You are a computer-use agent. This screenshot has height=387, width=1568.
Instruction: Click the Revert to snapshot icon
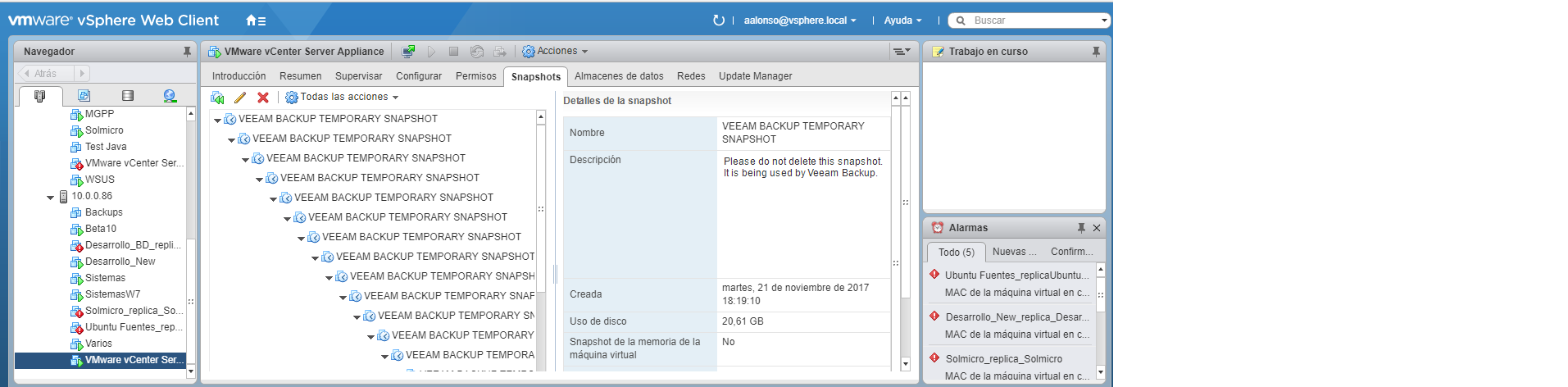(217, 98)
